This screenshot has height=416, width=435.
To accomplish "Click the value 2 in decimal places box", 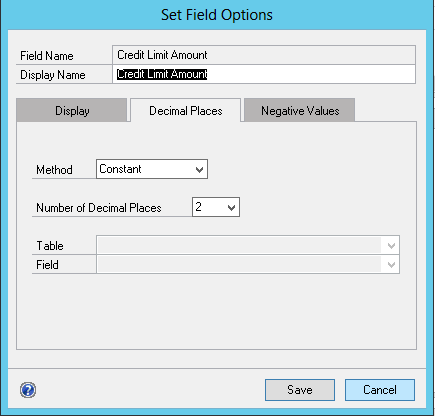I will point(199,207).
